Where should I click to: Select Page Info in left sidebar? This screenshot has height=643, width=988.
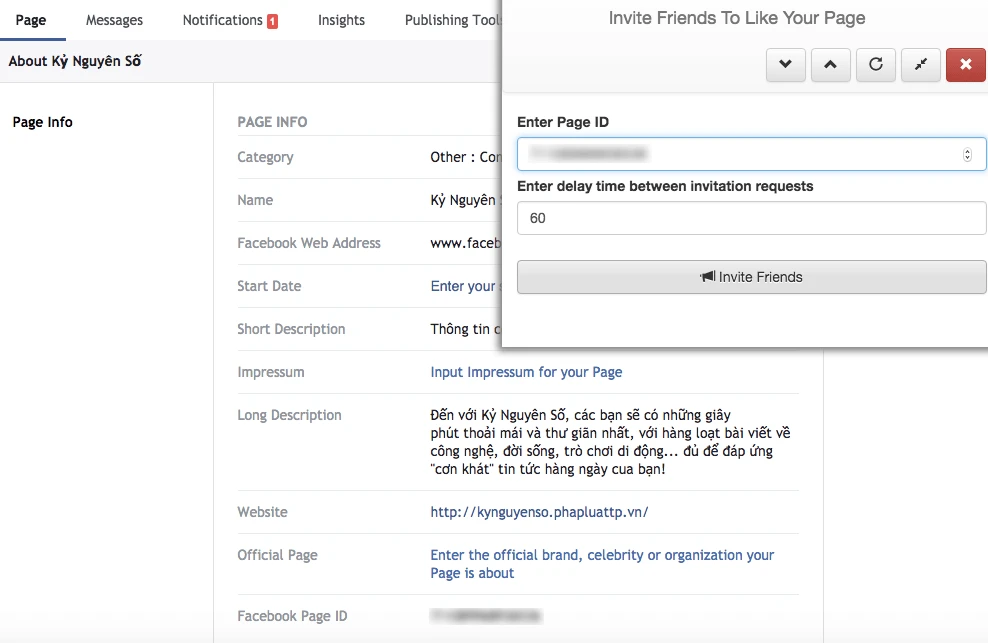coord(43,122)
